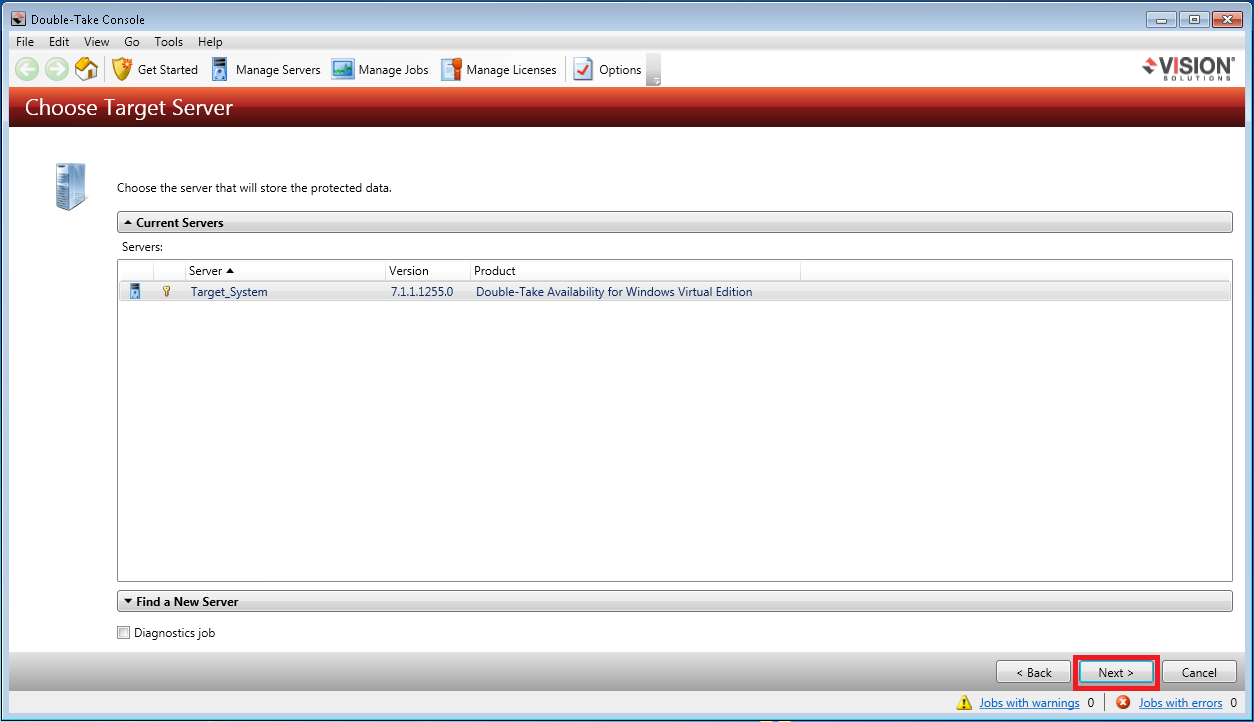
Task: Open Options from the toolbar
Action: (x=608, y=69)
